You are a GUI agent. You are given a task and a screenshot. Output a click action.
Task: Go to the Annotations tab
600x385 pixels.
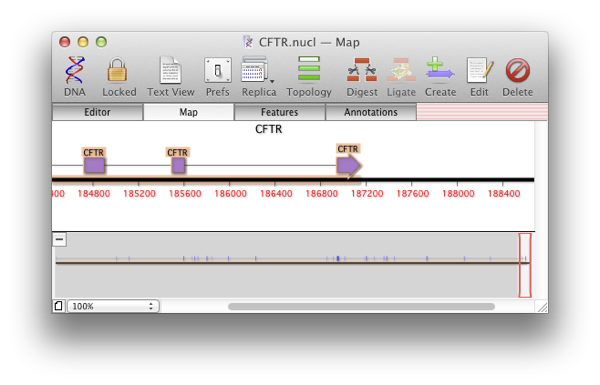coord(370,112)
